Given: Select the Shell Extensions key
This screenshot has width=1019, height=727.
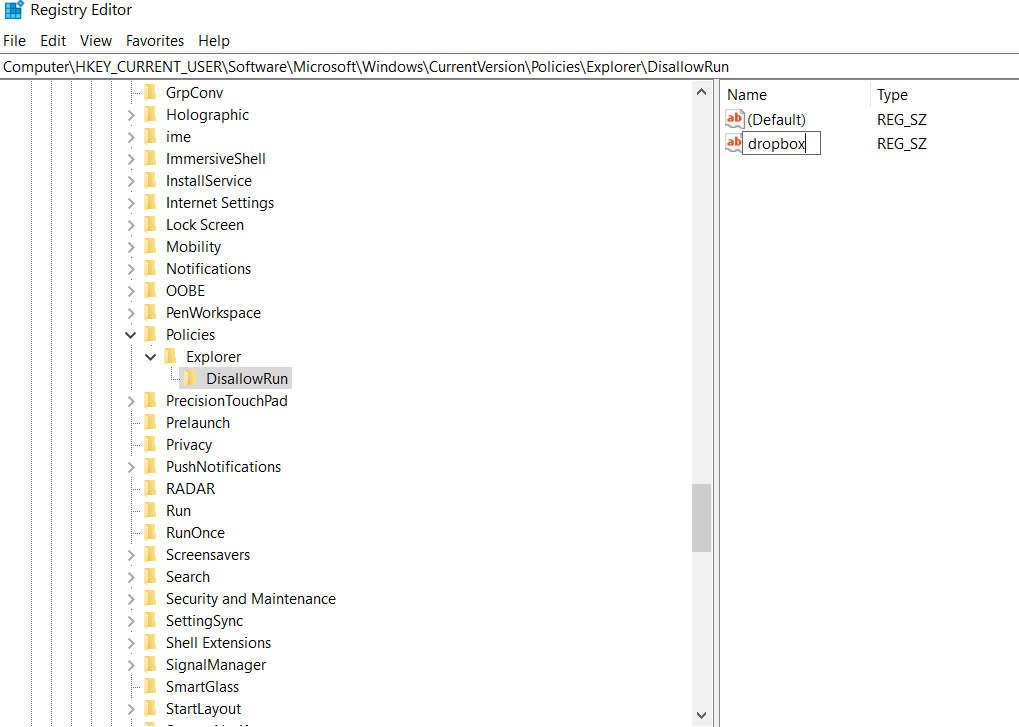Looking at the screenshot, I should pos(218,643).
